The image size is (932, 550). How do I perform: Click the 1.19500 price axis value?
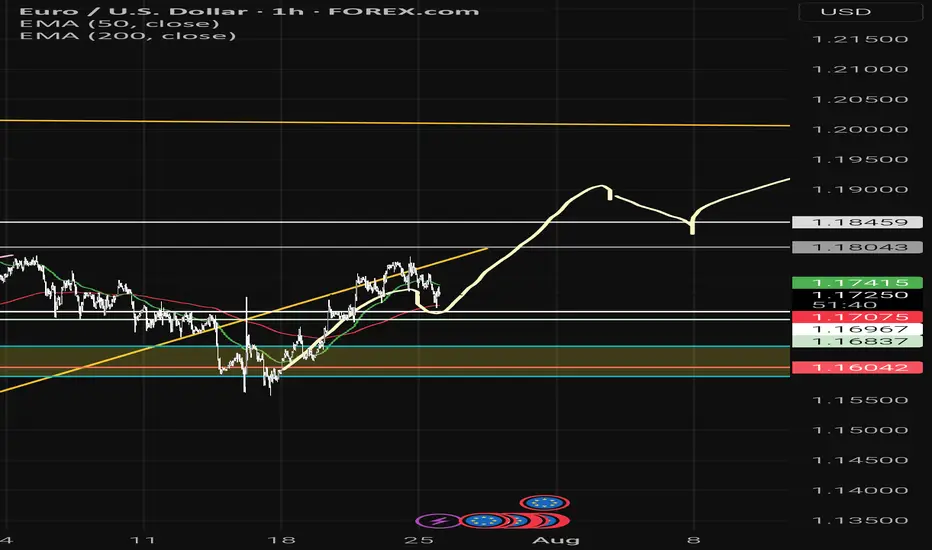(860, 159)
